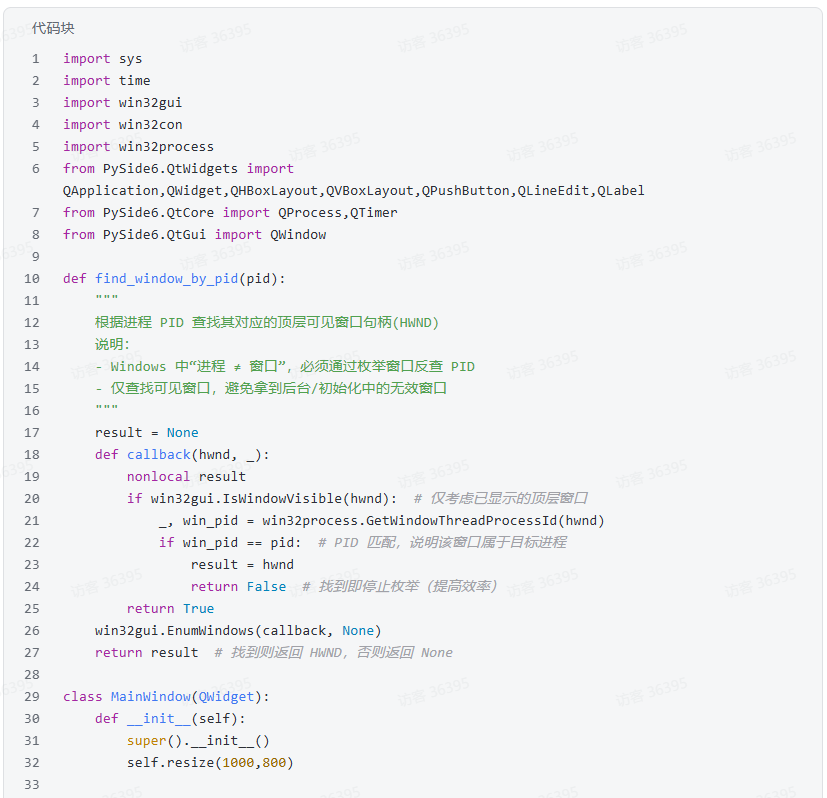Click the win32gui.EnumWindows call line

pyautogui.click(x=238, y=631)
